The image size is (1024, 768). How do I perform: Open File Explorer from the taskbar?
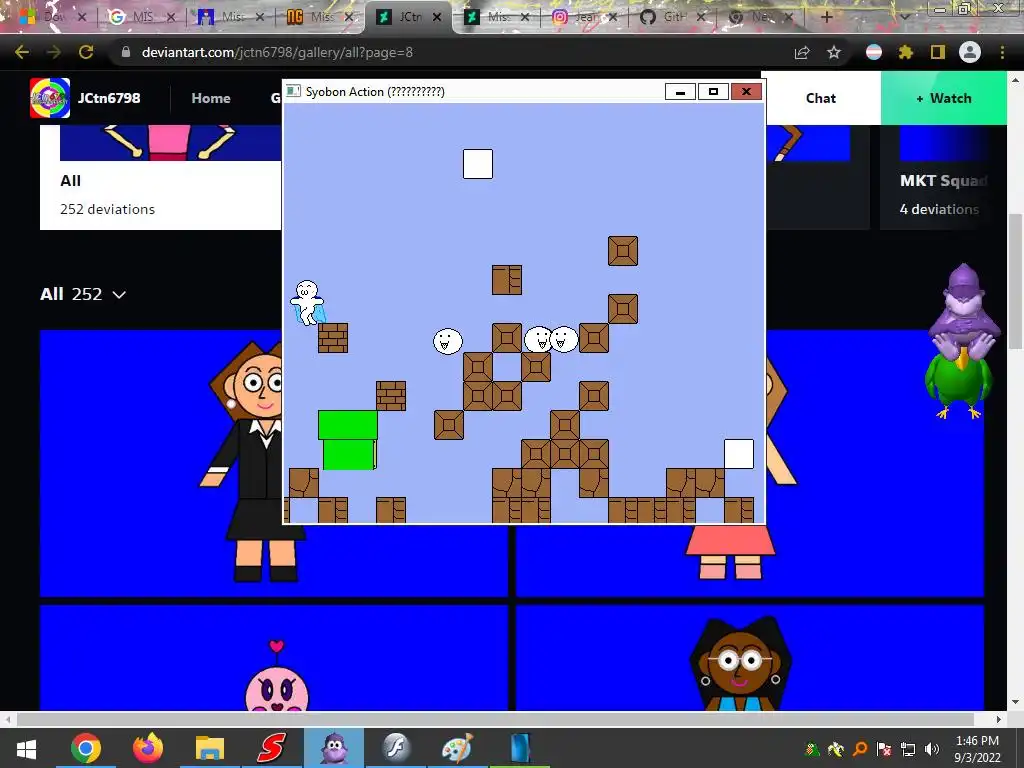[x=210, y=748]
